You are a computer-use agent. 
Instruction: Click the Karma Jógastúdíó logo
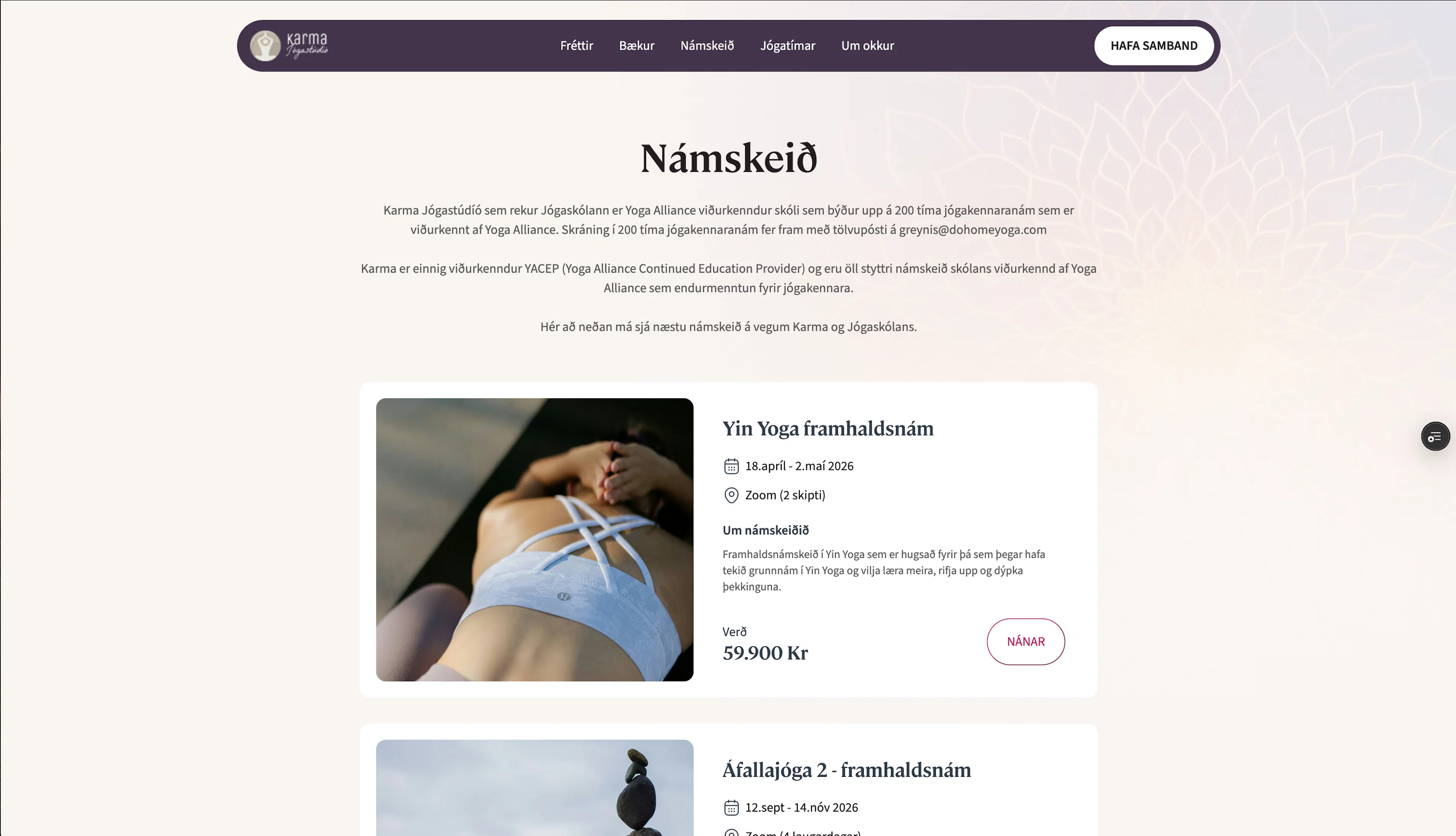(x=289, y=46)
